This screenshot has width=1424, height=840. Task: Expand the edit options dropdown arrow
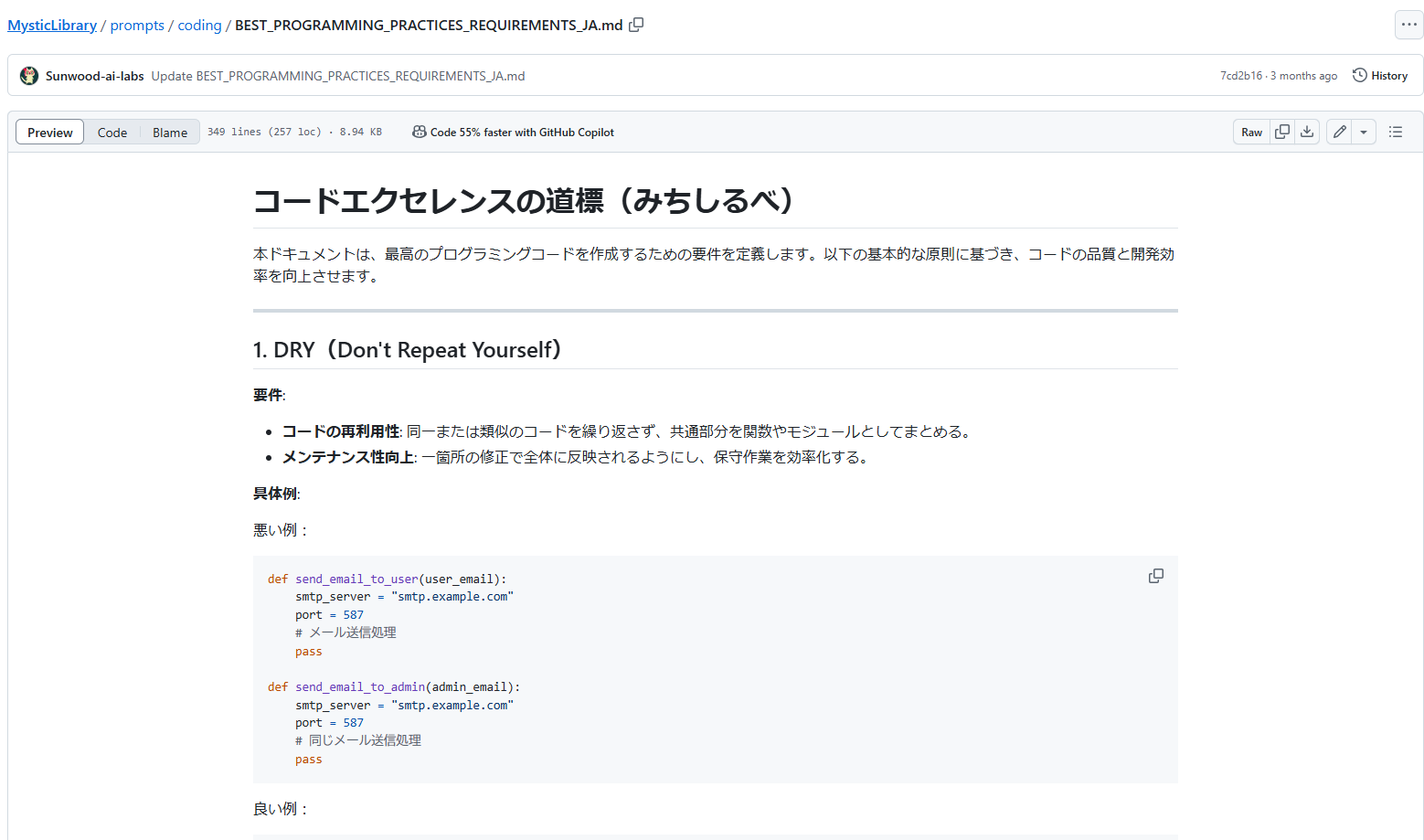coord(1364,132)
